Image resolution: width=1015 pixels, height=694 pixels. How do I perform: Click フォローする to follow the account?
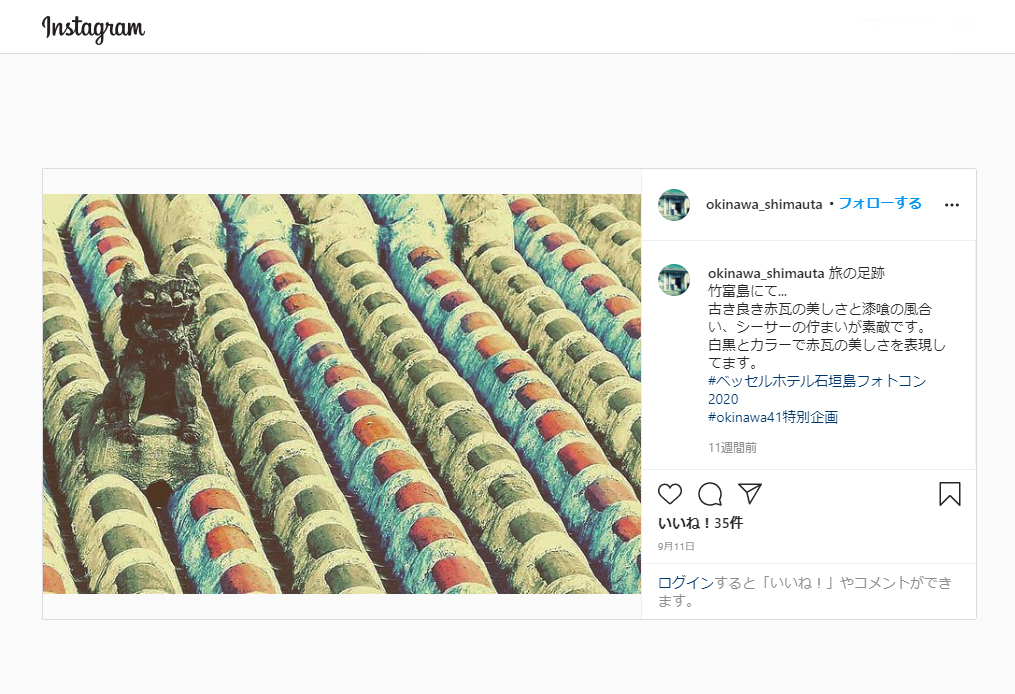(x=880, y=203)
